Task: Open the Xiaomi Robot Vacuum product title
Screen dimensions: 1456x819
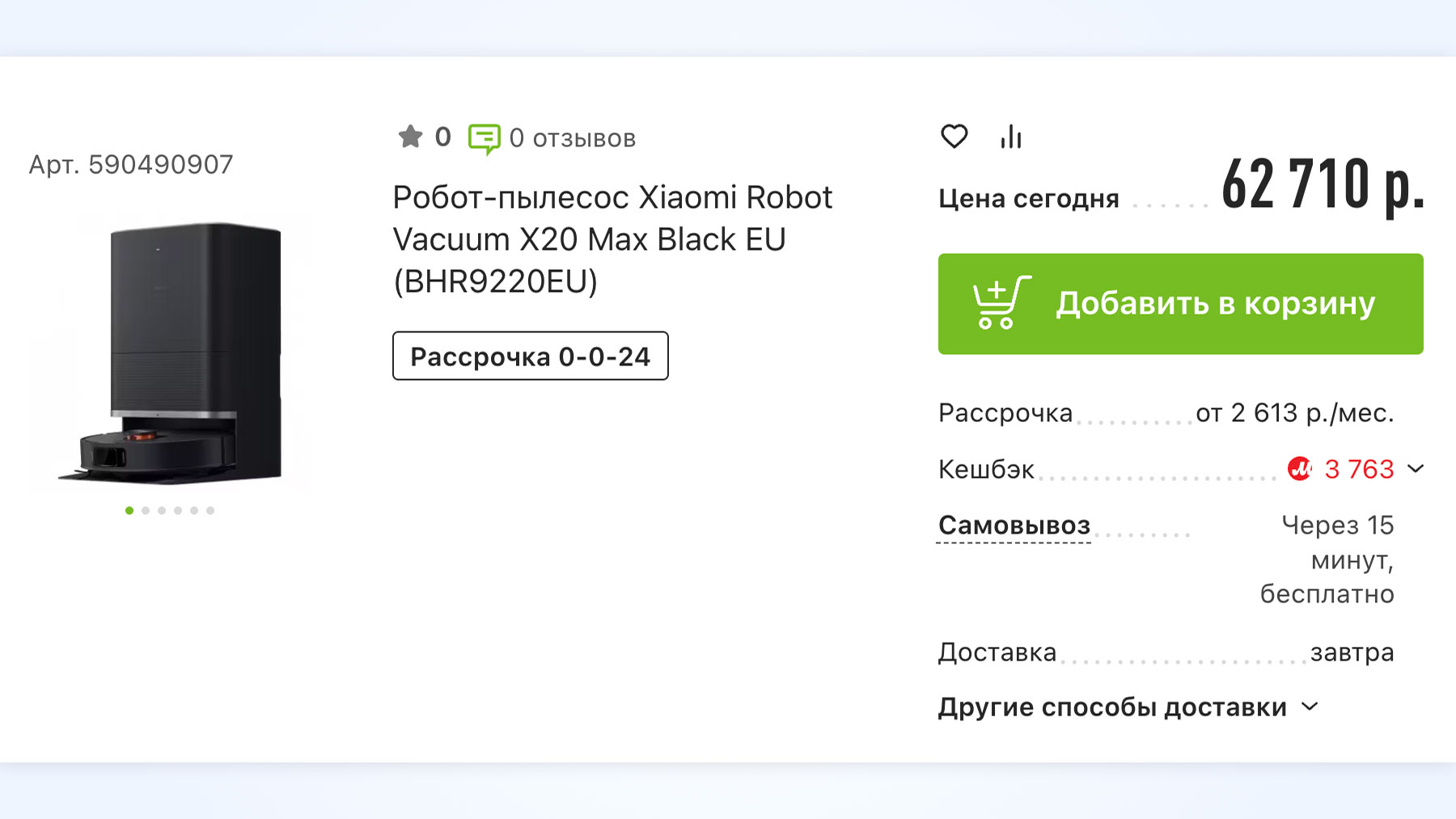Action: (612, 239)
